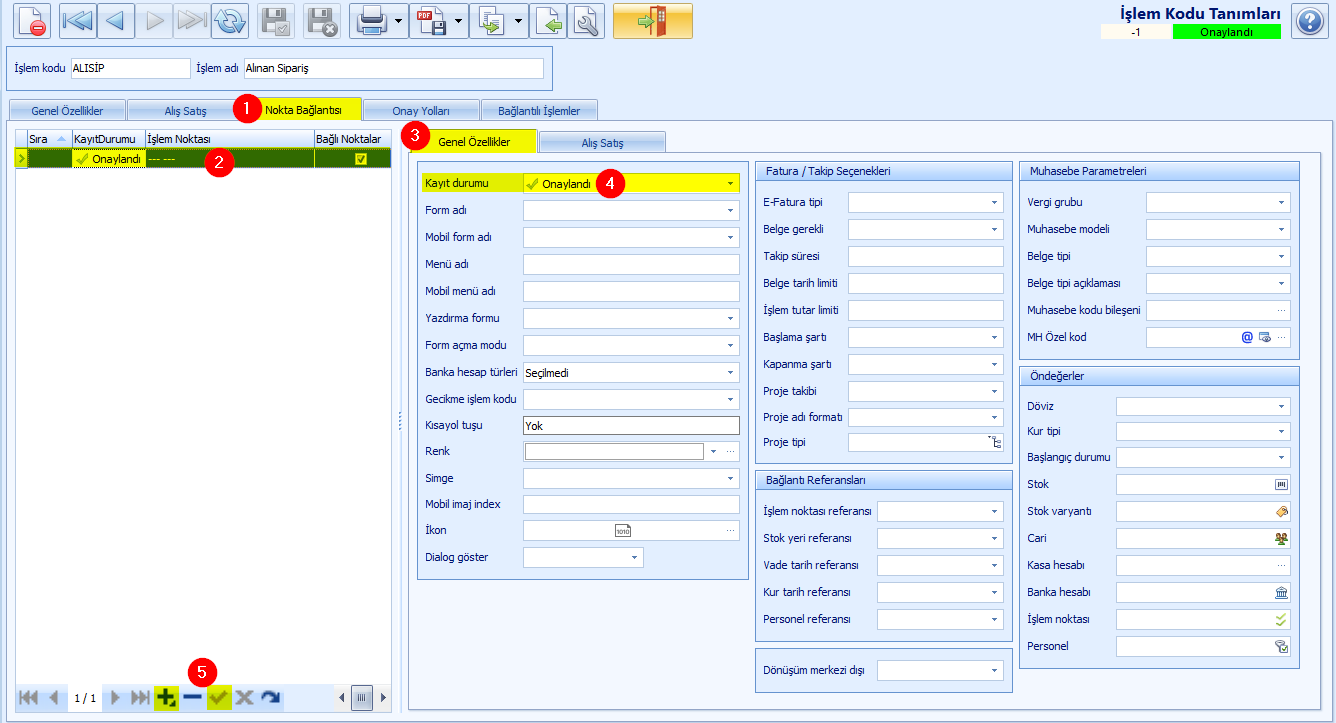Open the Kayıt durumu dropdown
The image size is (1336, 723).
(730, 183)
